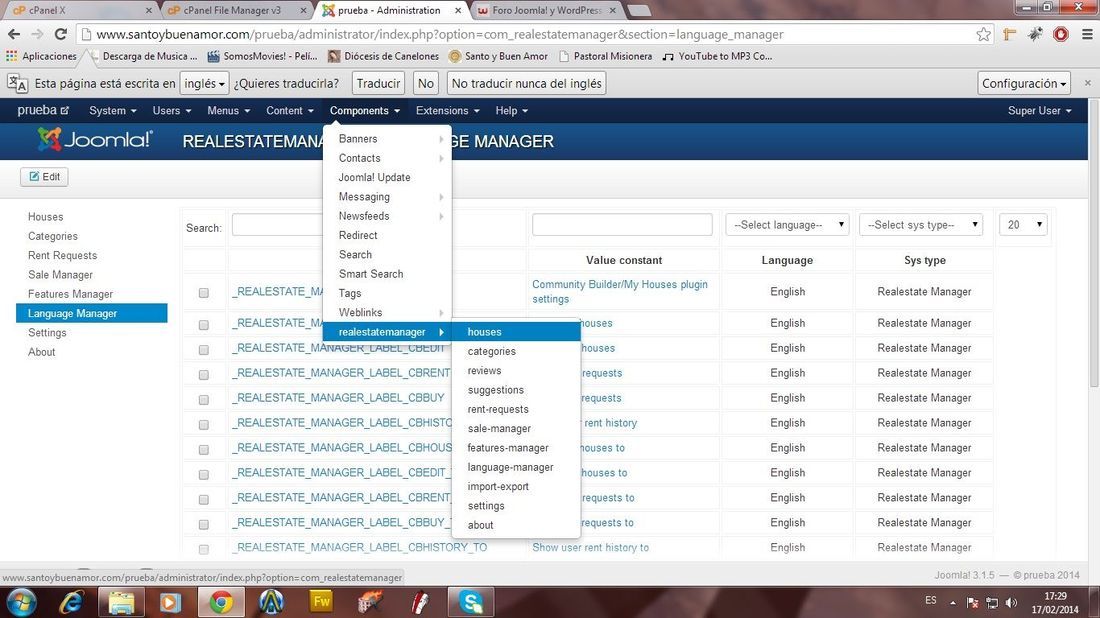Click the volume speaker tray icon
This screenshot has height=618, width=1100.
(1011, 603)
